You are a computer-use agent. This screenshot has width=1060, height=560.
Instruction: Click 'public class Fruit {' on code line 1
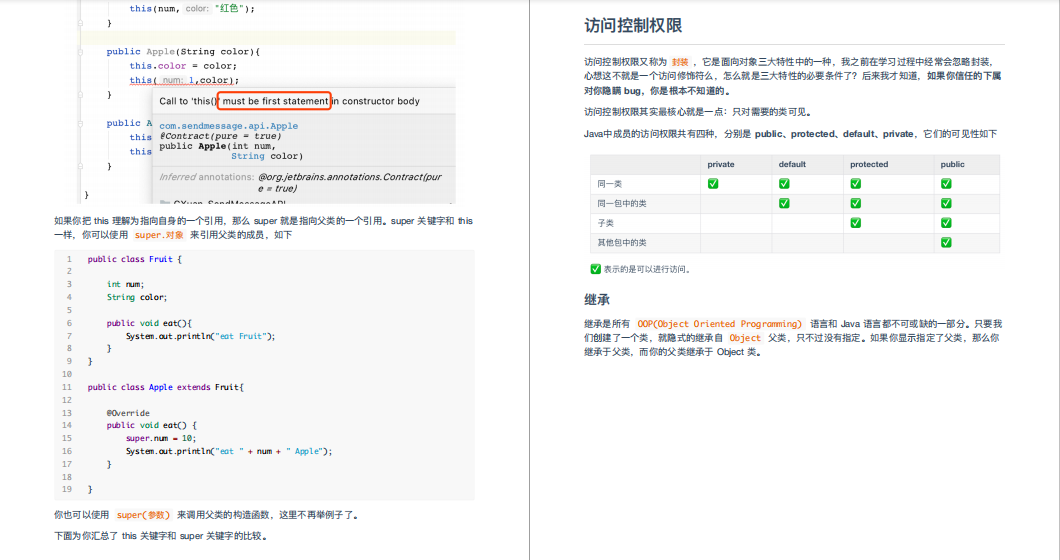135,259
